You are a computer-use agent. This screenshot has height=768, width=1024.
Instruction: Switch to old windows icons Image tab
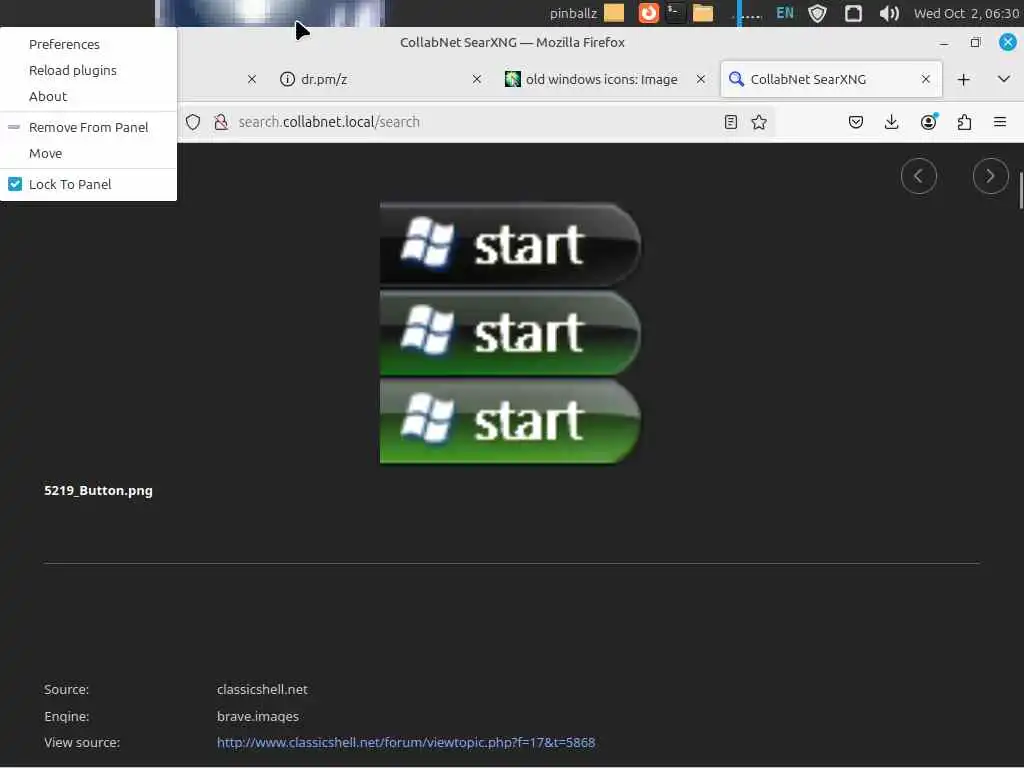tap(601, 80)
